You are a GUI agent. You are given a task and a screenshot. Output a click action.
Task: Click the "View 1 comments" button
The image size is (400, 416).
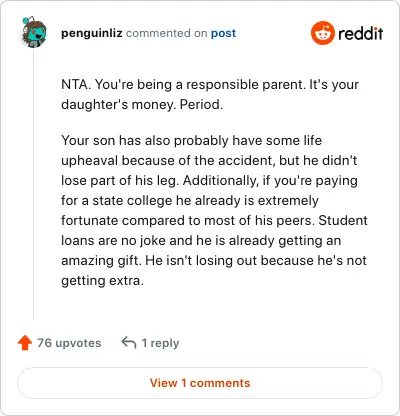[x=200, y=383]
